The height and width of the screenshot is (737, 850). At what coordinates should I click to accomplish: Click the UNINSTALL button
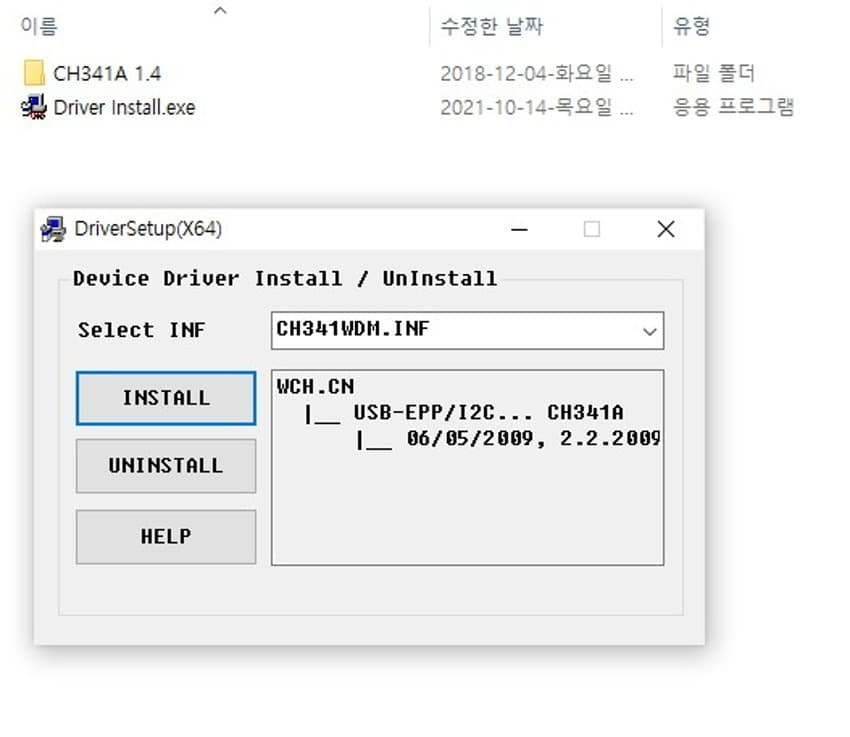click(166, 466)
